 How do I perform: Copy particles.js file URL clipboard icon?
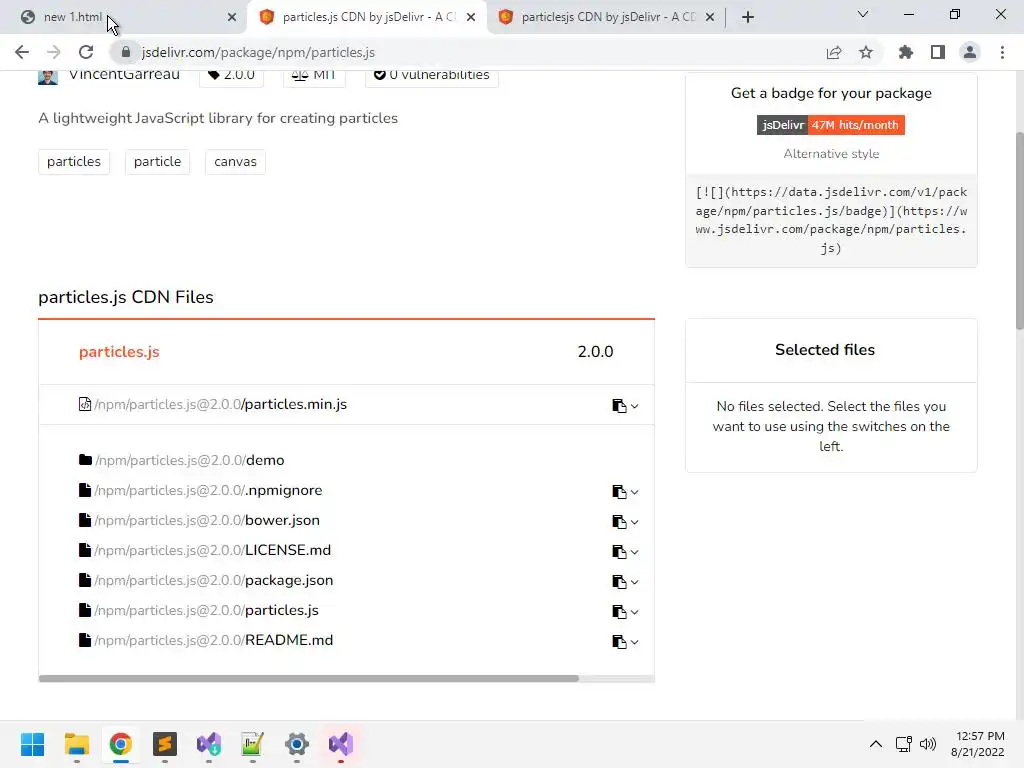[619, 612]
